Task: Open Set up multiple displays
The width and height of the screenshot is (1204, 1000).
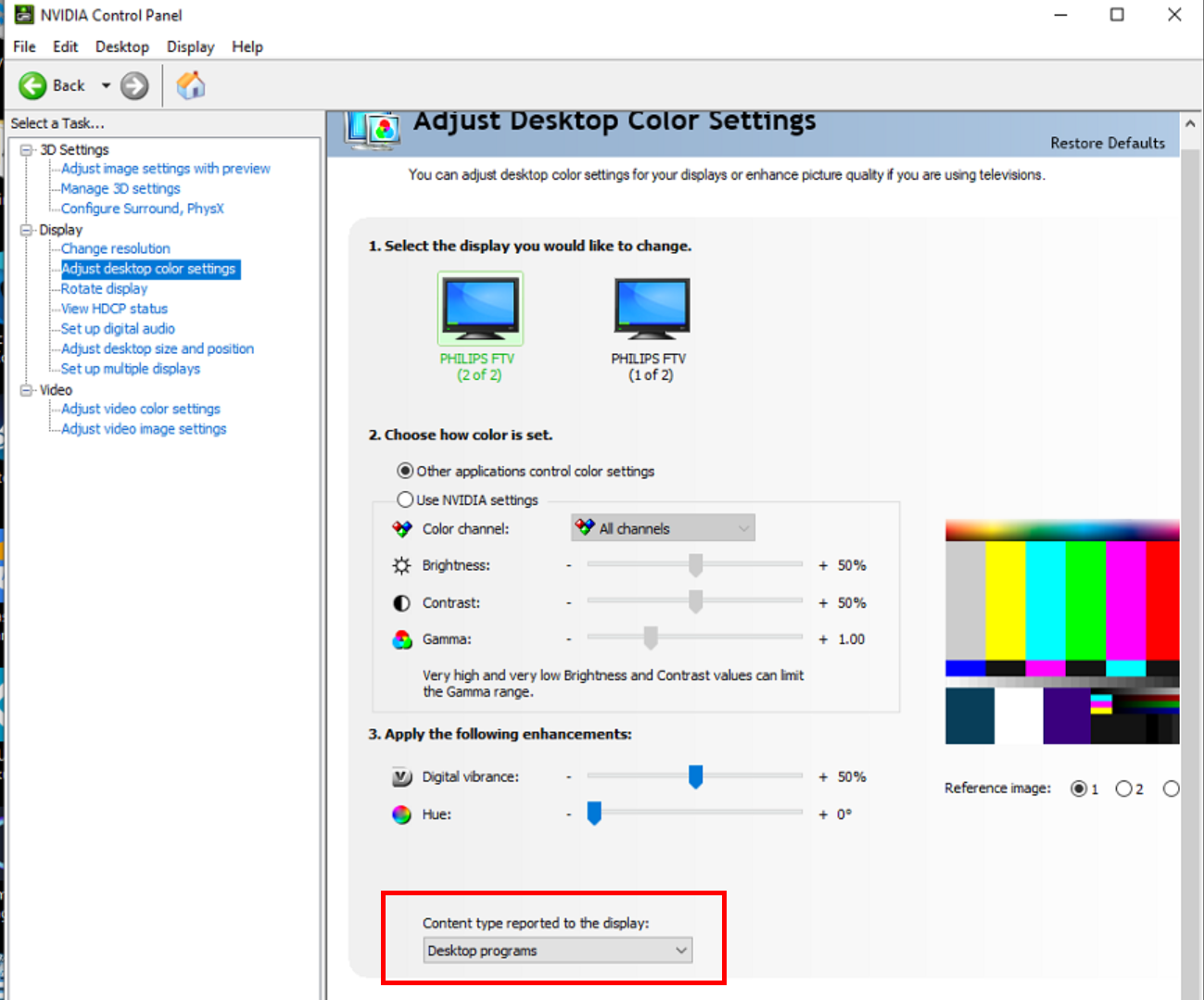Action: (x=131, y=369)
